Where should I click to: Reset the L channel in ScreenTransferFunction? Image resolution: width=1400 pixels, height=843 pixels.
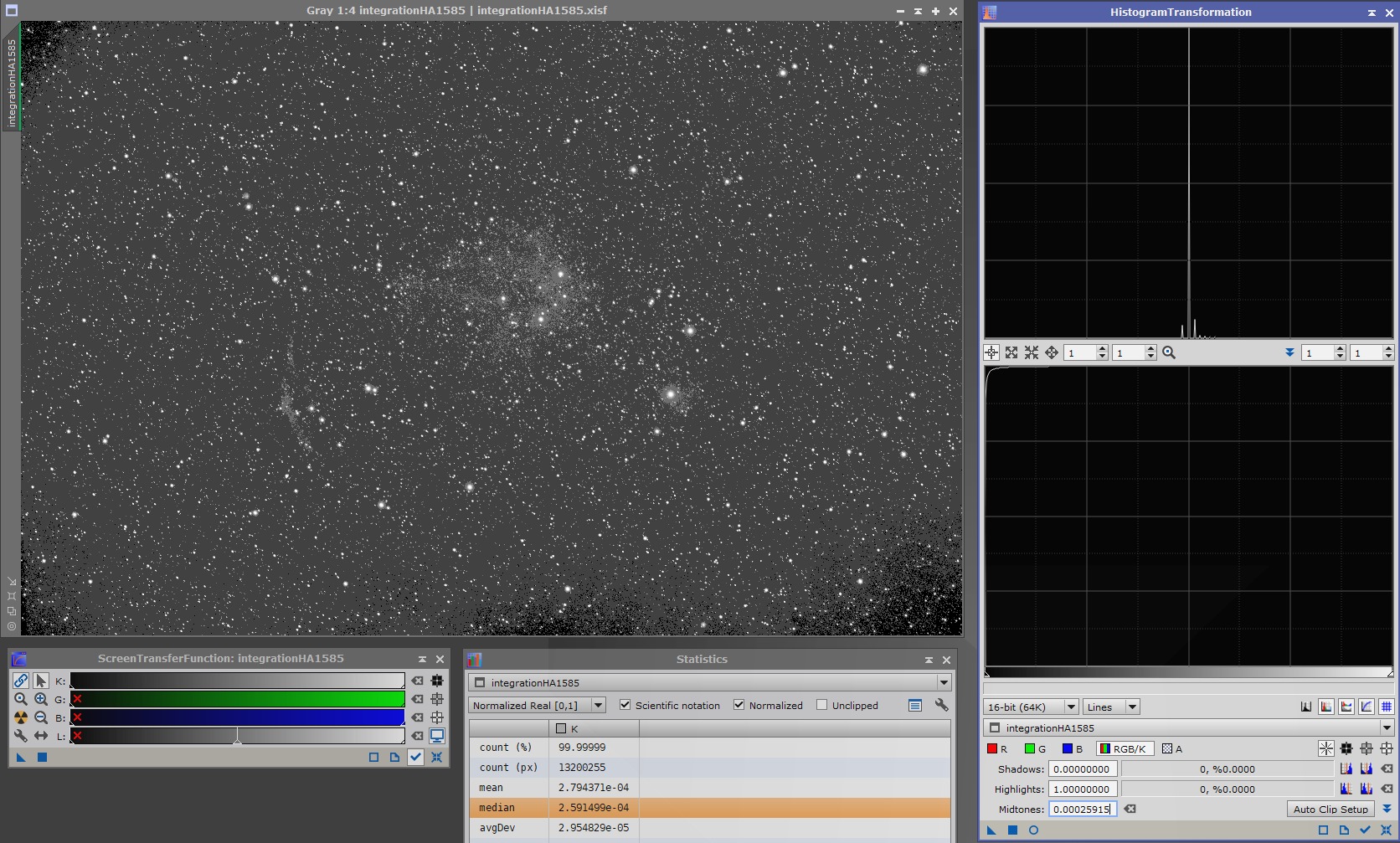(x=417, y=736)
